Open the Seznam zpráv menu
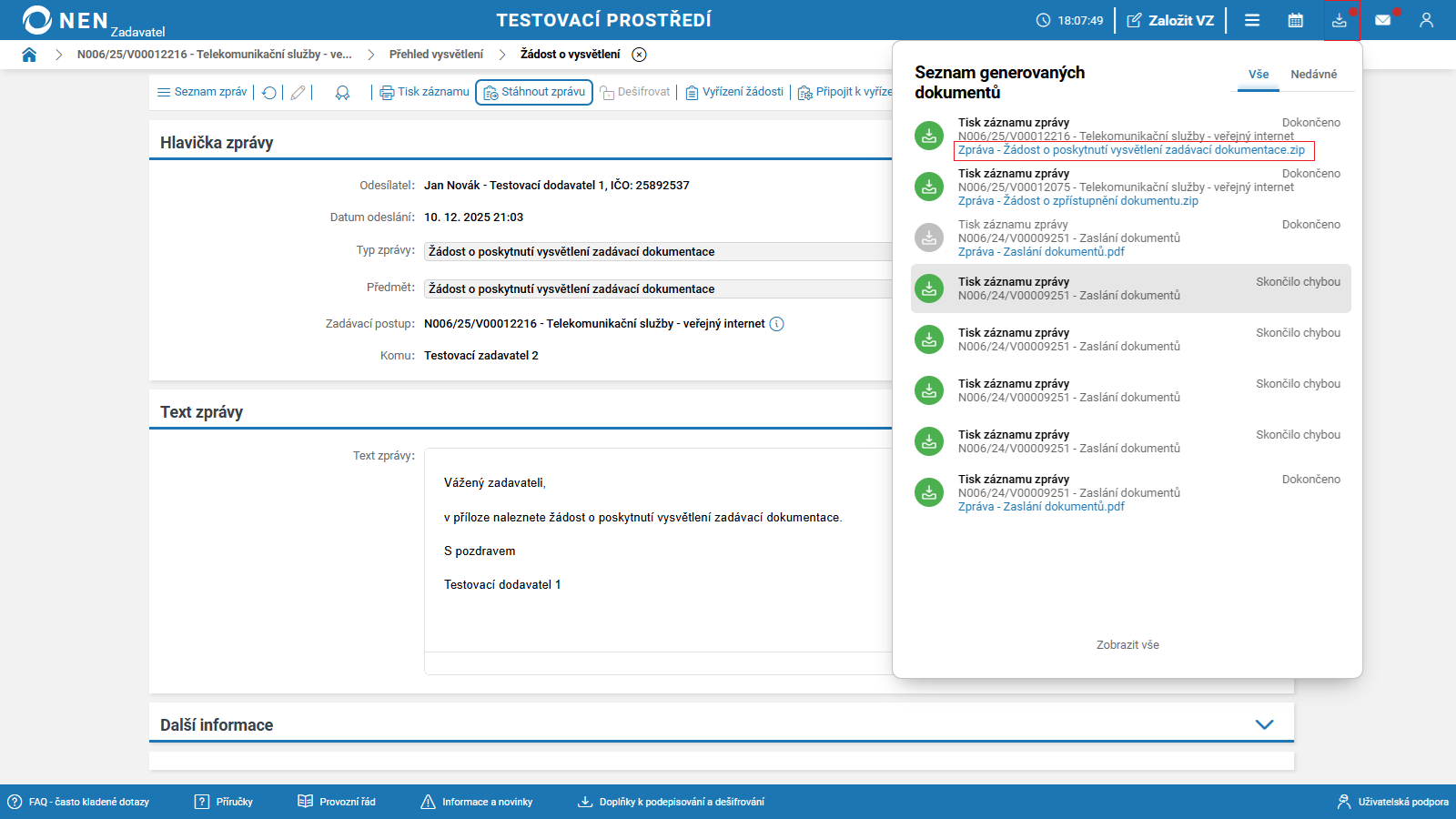 (x=202, y=92)
